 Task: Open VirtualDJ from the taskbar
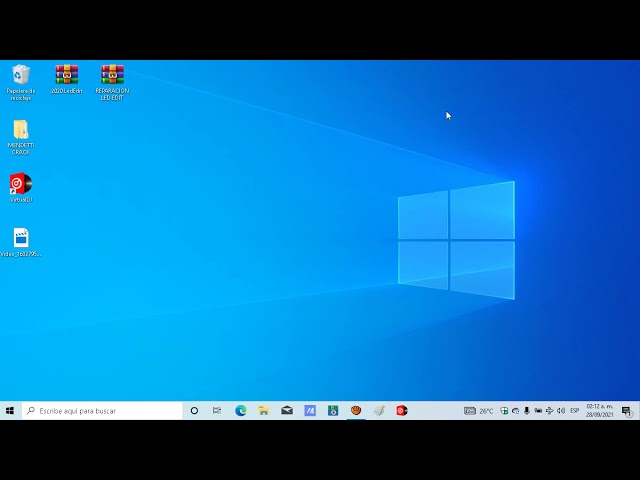point(402,411)
